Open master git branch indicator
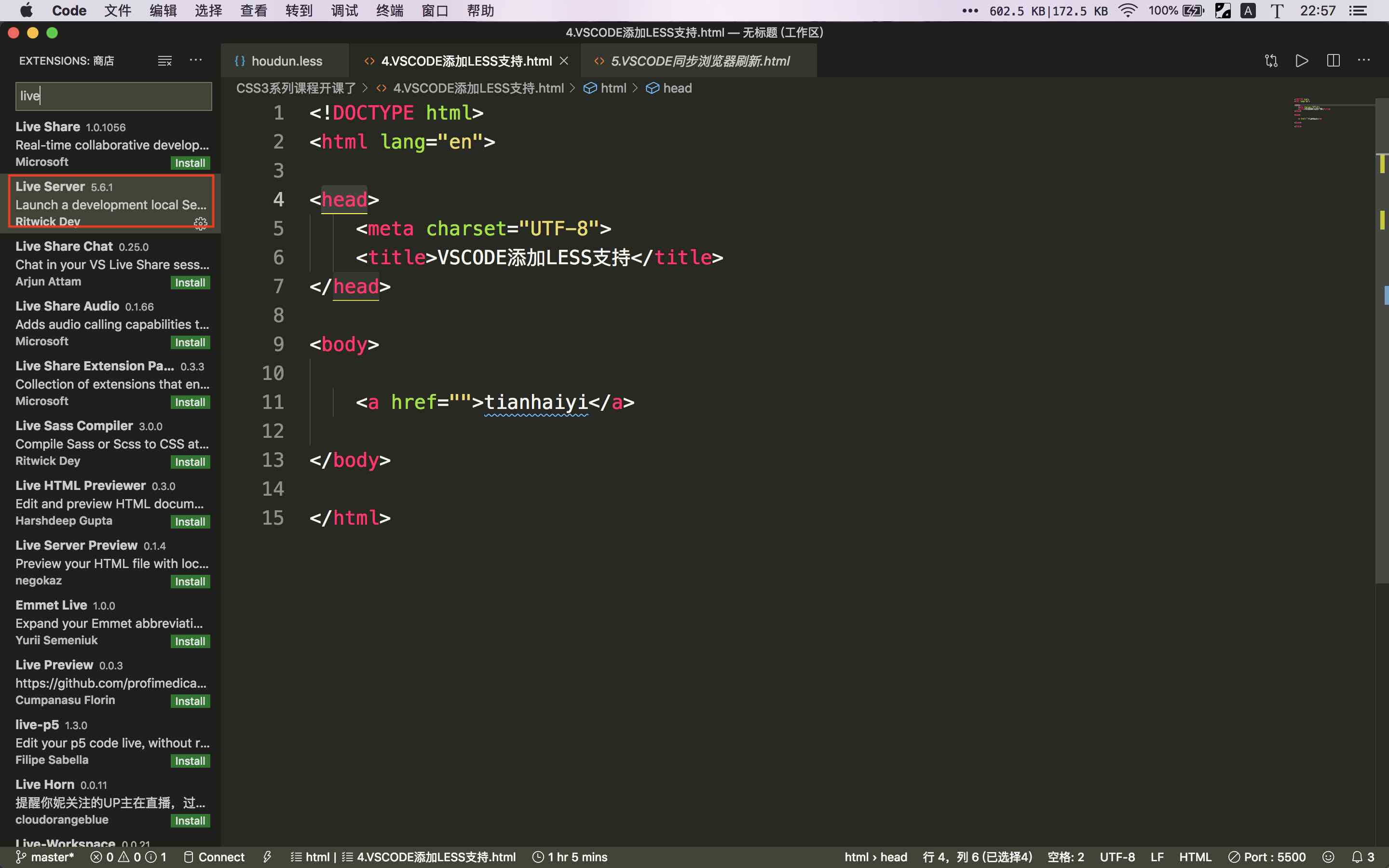This screenshot has width=1389, height=868. click(x=45, y=857)
